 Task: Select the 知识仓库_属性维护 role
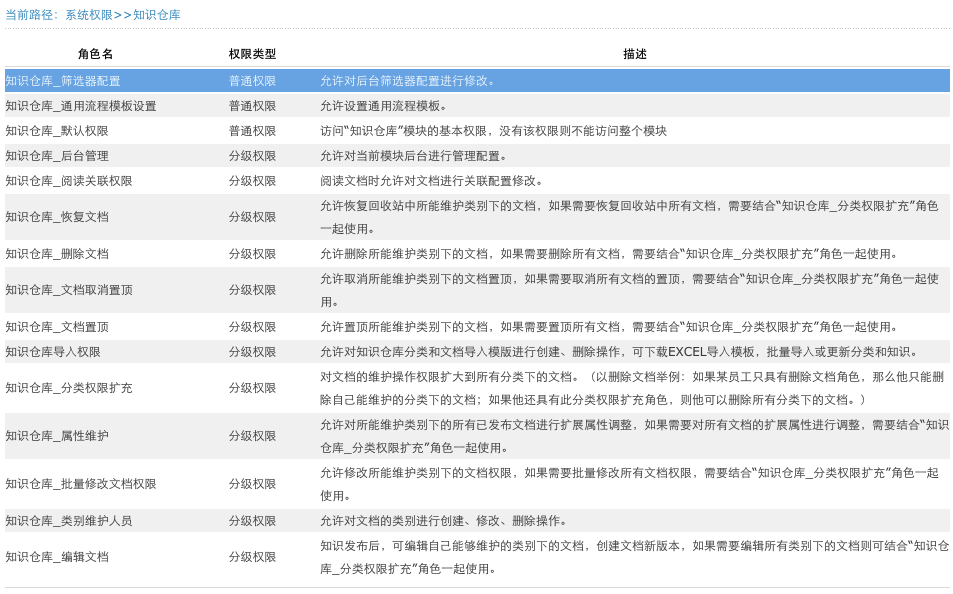pos(57,436)
